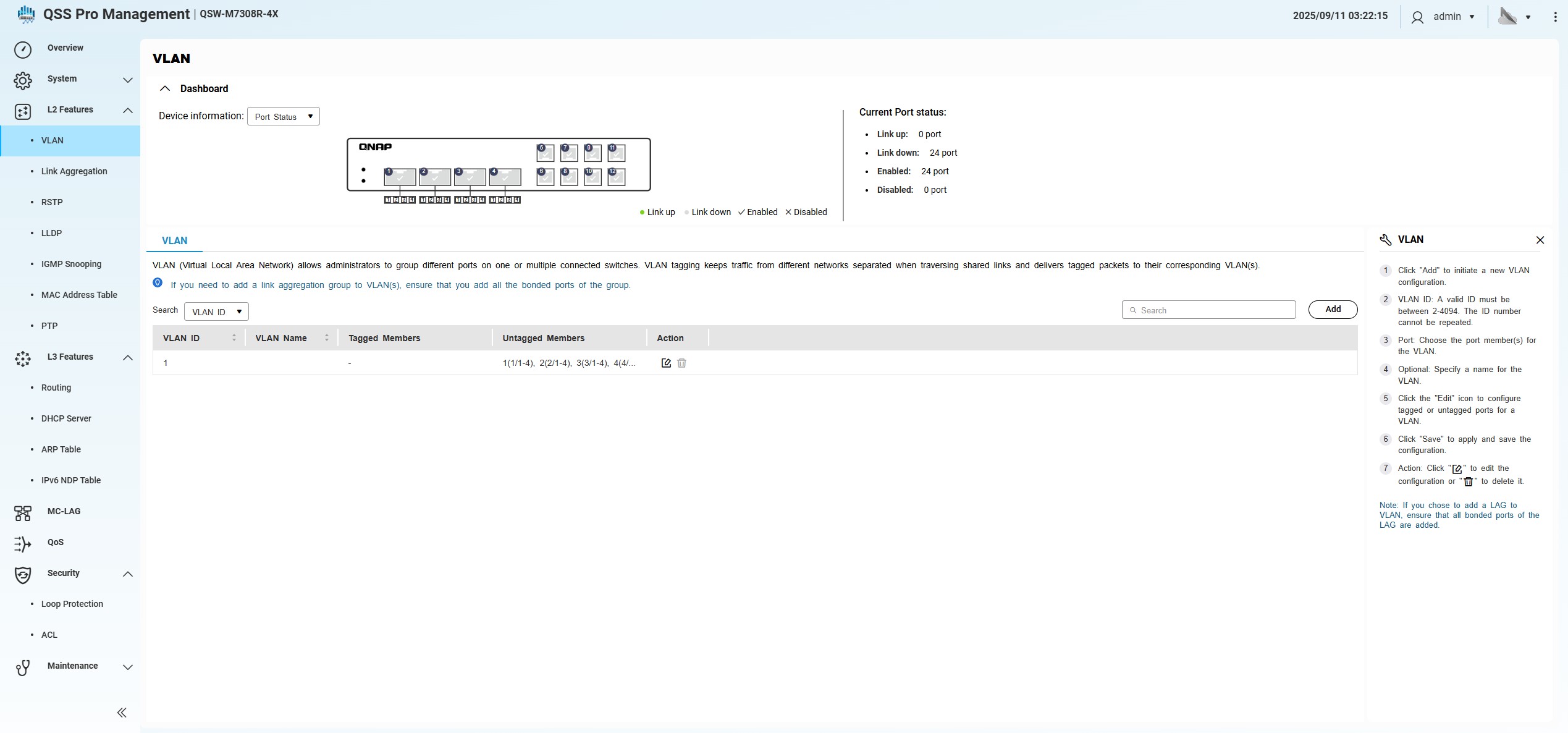The width and height of the screenshot is (1568, 733).
Task: Click the Security shield icon
Action: click(x=23, y=574)
